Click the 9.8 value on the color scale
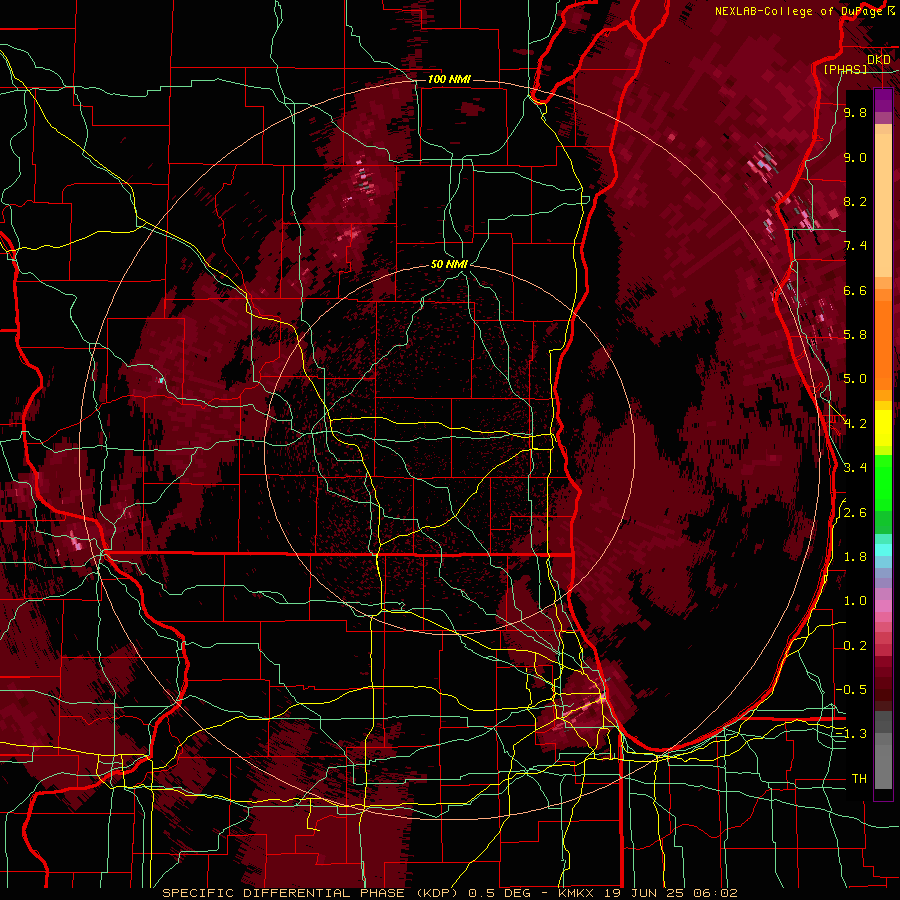This screenshot has height=900, width=900. coord(855,112)
